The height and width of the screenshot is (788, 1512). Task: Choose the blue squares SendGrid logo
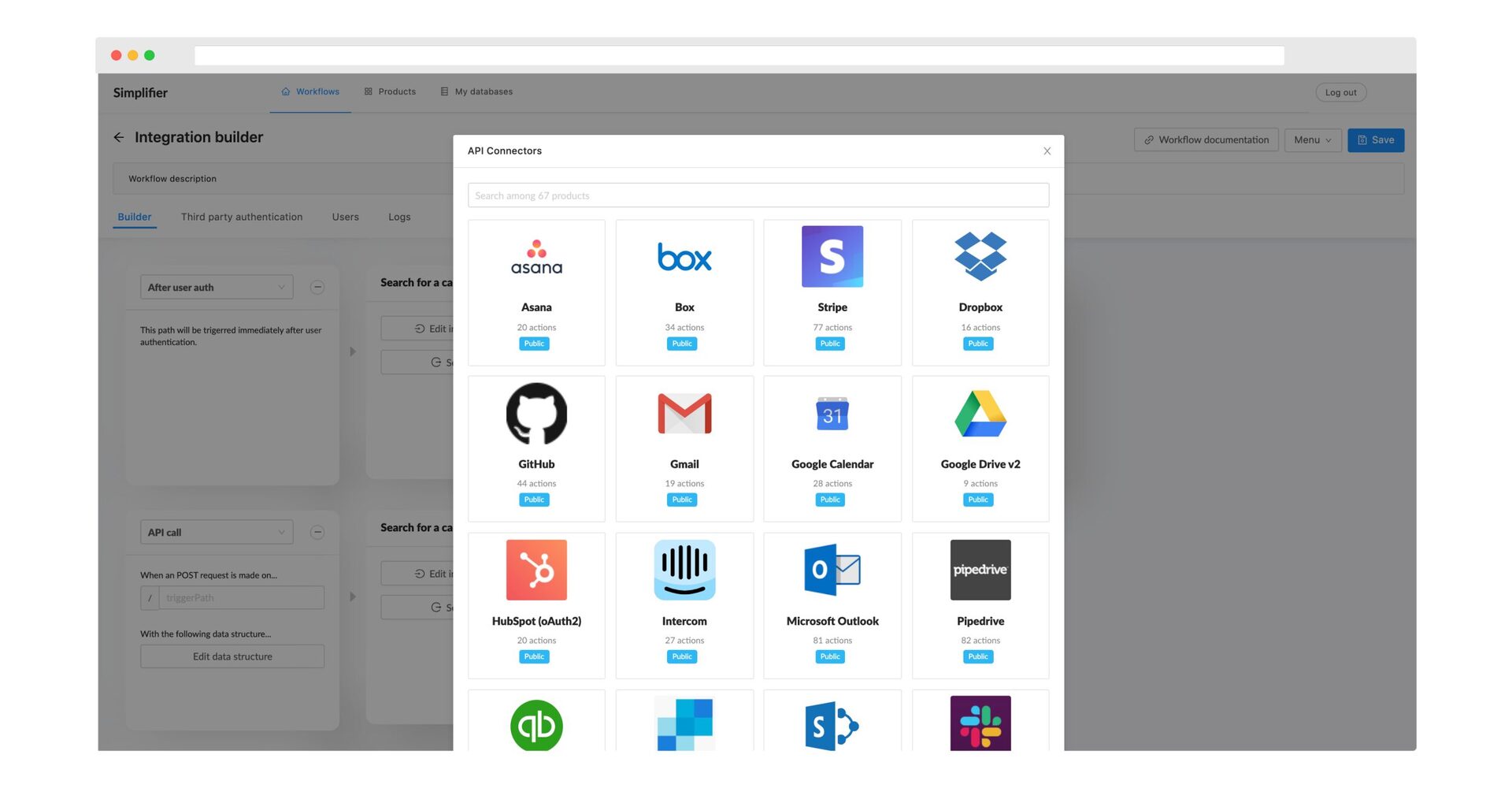pos(684,724)
